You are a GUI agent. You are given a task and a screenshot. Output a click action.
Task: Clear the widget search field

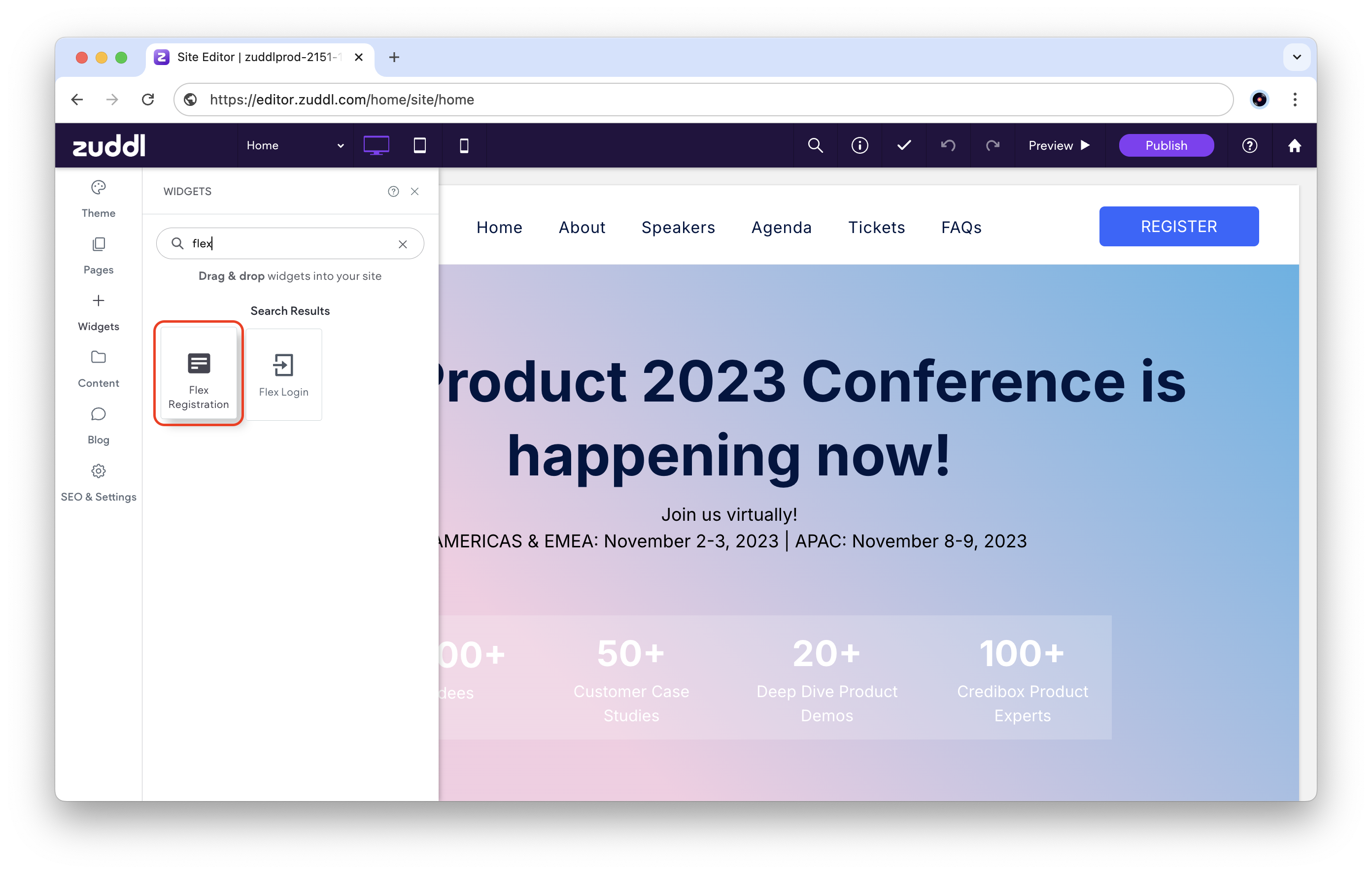pyautogui.click(x=402, y=244)
